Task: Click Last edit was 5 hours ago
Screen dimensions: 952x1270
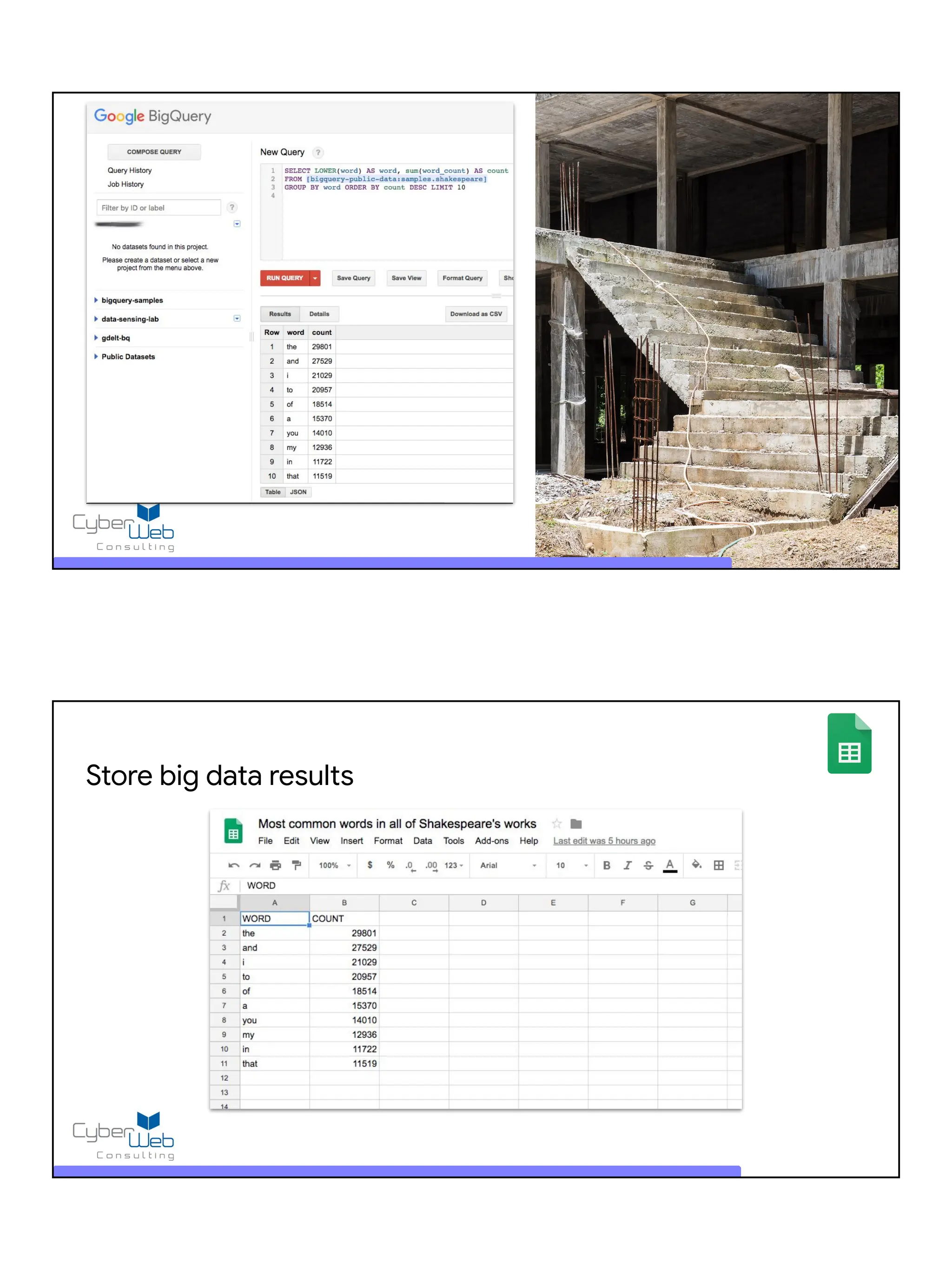Action: tap(604, 840)
